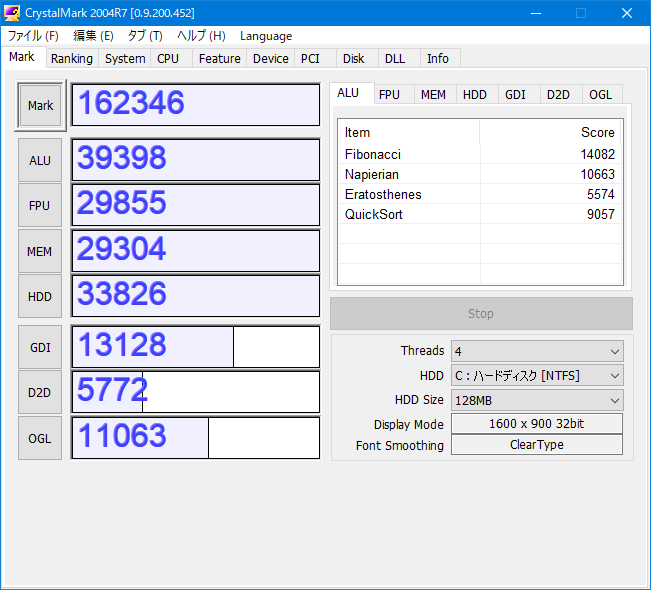
Task: Open the System tab
Action: pyautogui.click(x=125, y=59)
